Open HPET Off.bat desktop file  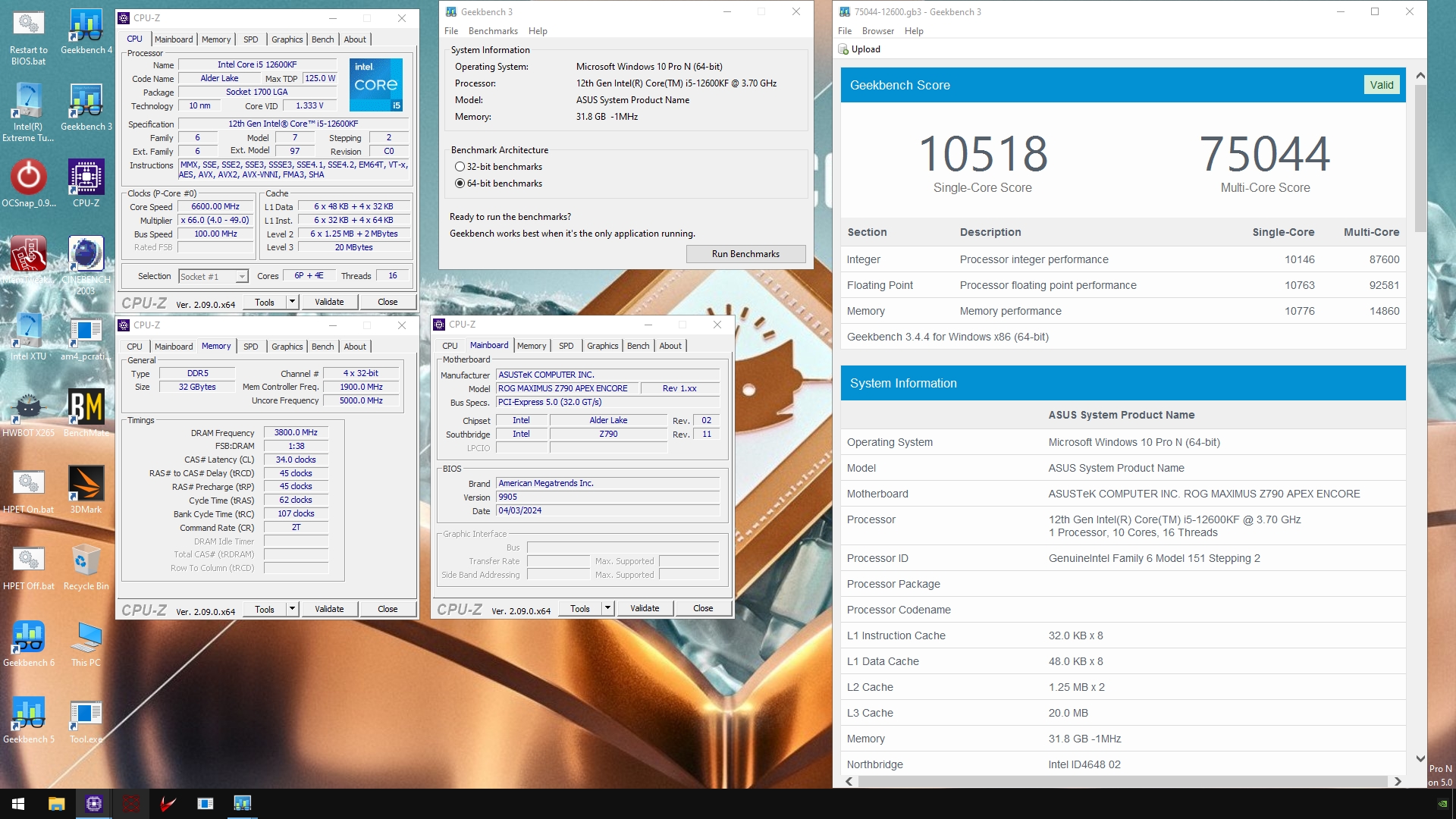point(28,567)
